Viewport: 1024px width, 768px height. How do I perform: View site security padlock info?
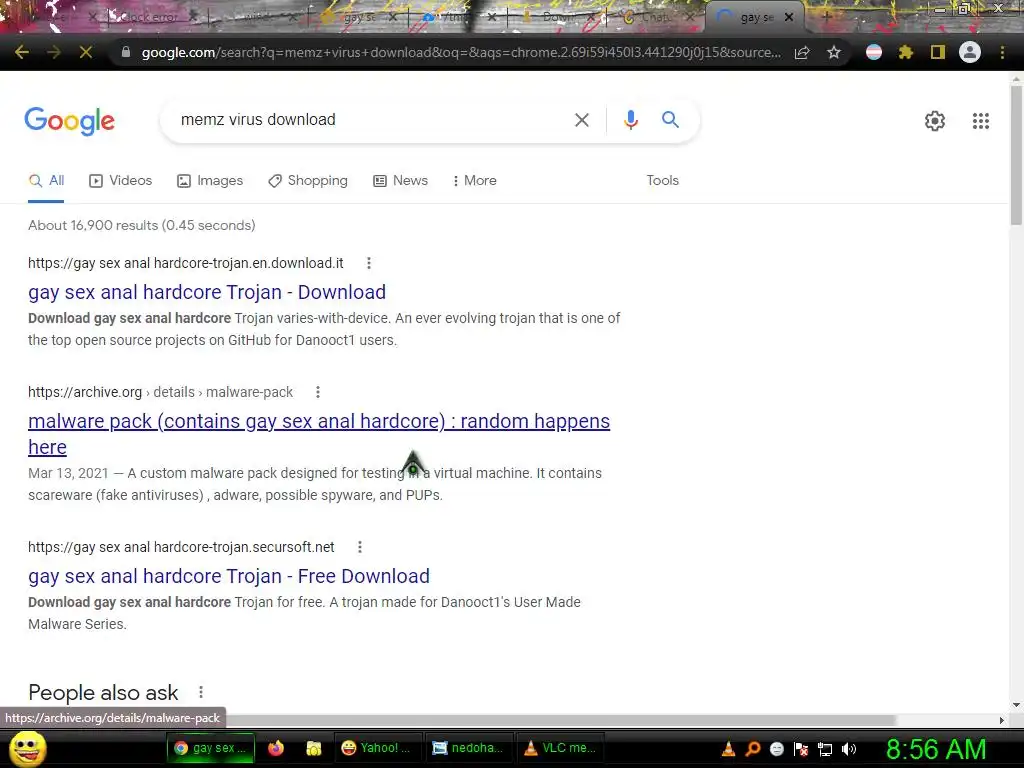click(126, 52)
